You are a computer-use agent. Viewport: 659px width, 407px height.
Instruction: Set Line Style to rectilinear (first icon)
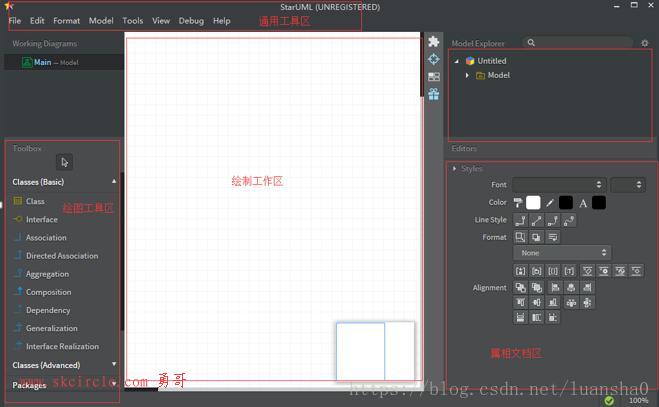coord(520,220)
